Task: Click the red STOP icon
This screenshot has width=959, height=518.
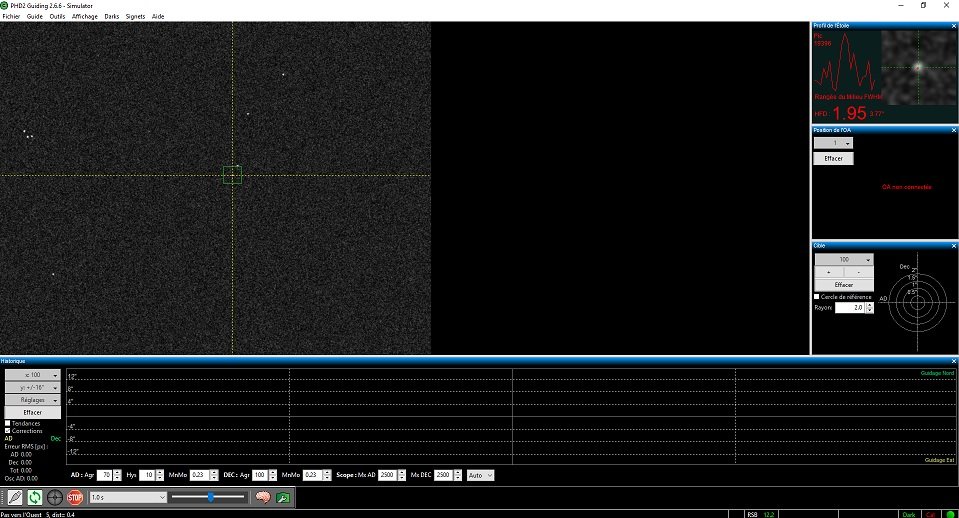Action: coord(75,497)
